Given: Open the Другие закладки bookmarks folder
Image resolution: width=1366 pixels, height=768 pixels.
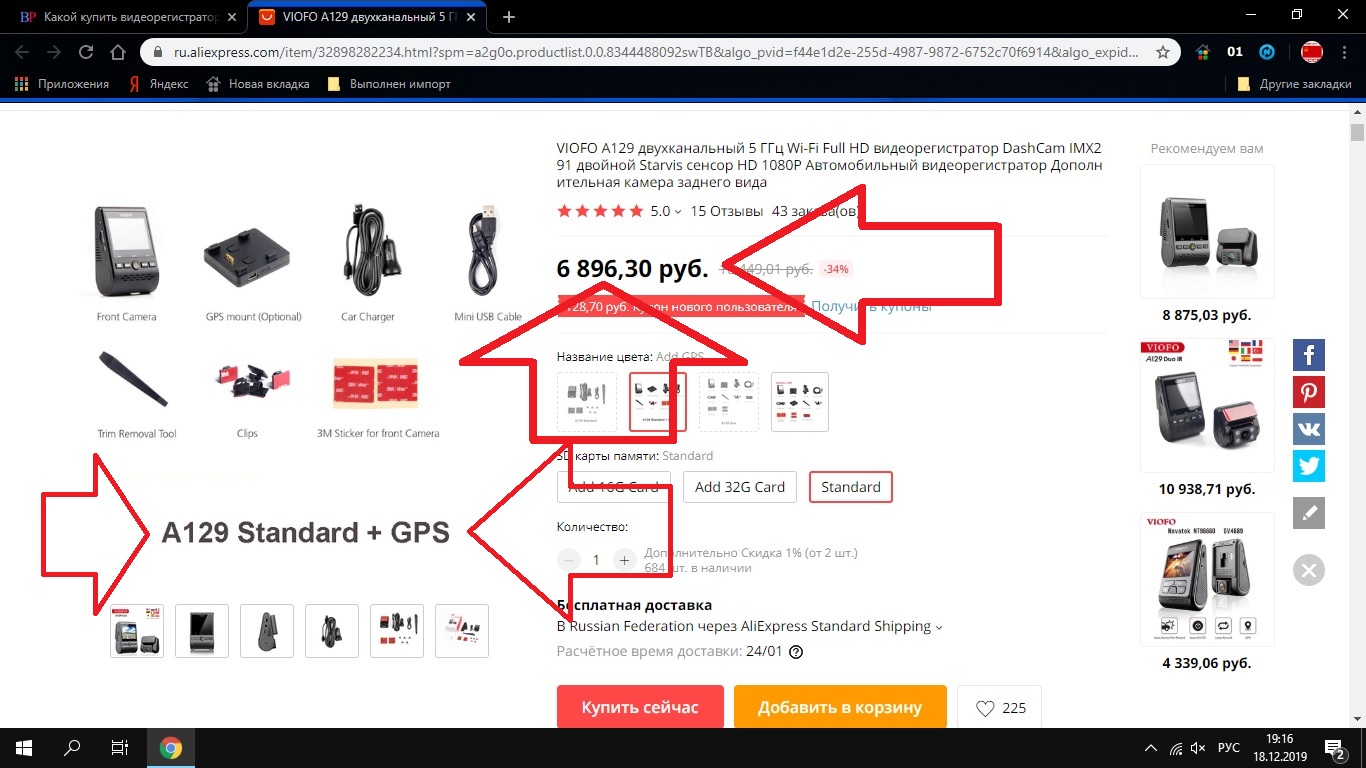Looking at the screenshot, I should [x=1295, y=84].
